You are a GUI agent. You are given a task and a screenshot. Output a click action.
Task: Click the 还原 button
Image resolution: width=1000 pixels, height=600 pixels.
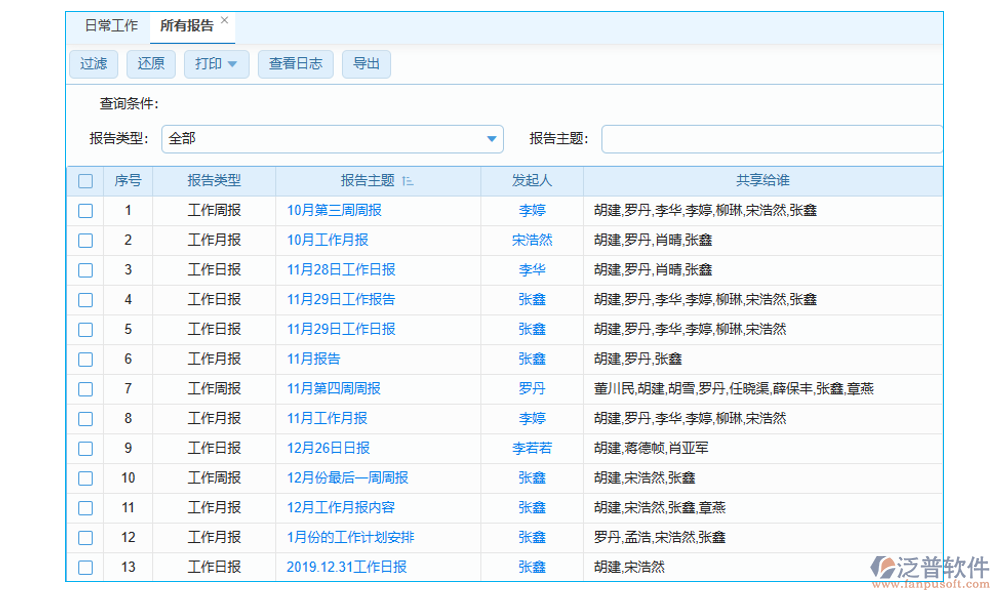pos(151,64)
